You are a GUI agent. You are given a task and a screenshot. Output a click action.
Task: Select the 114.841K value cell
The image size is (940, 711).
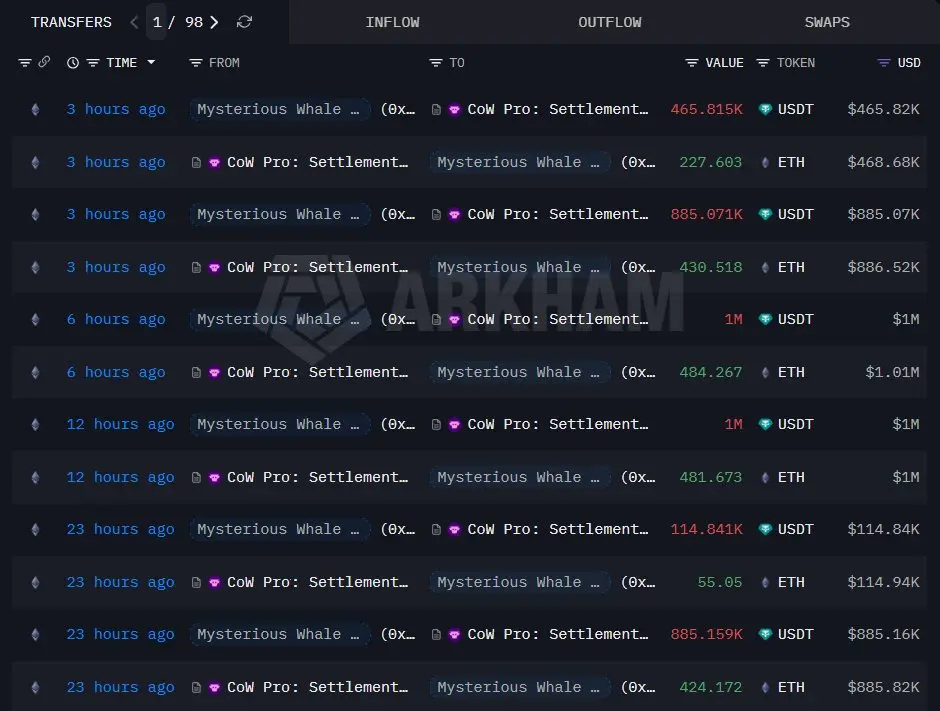[706, 529]
